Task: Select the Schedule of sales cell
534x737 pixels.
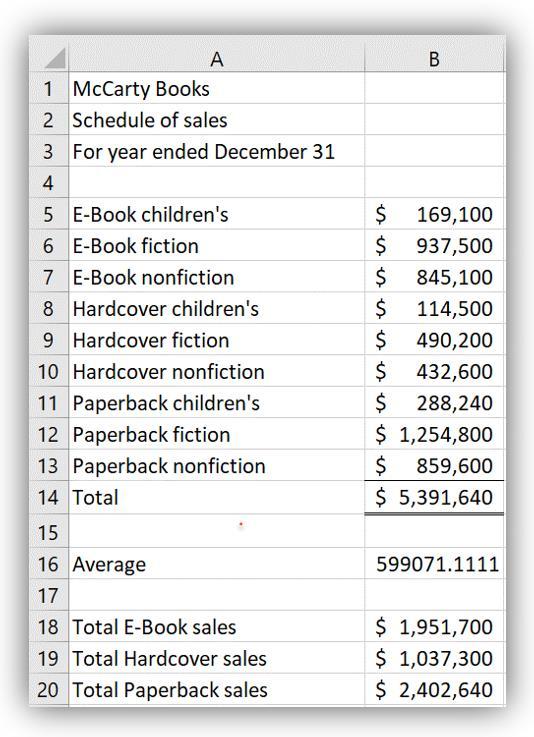Action: (x=217, y=119)
